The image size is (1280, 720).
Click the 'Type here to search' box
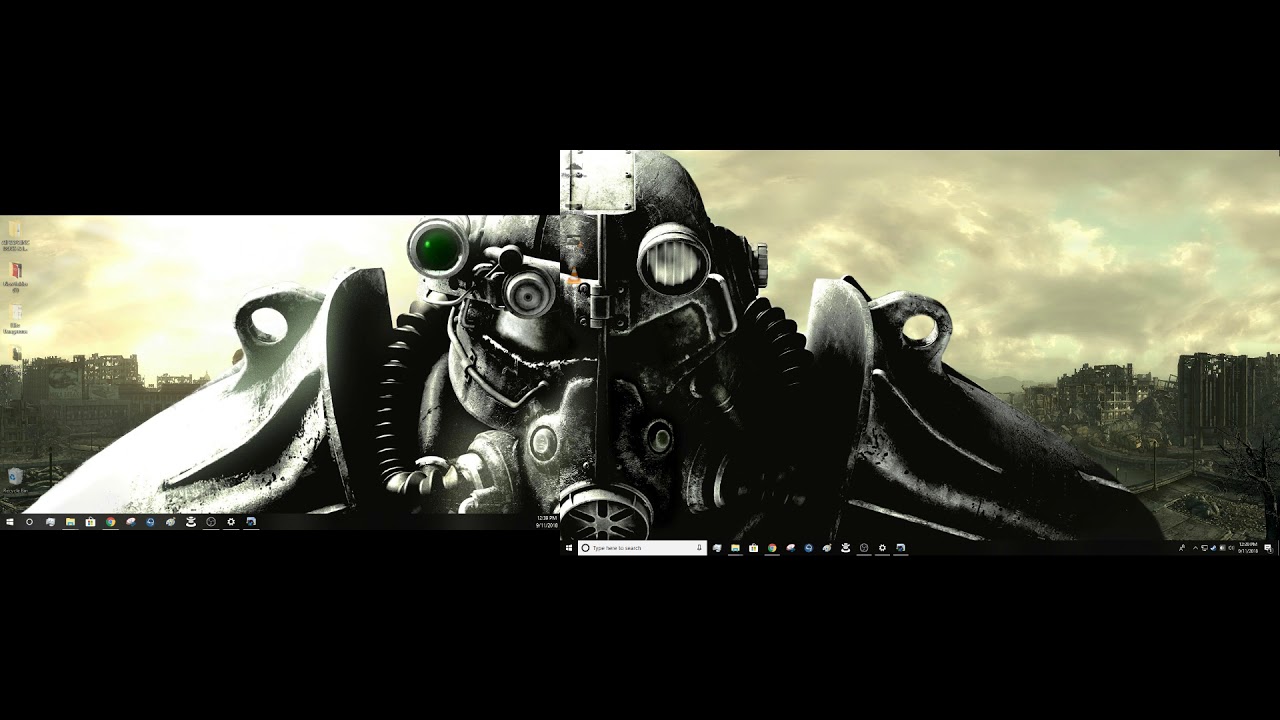click(x=642, y=548)
